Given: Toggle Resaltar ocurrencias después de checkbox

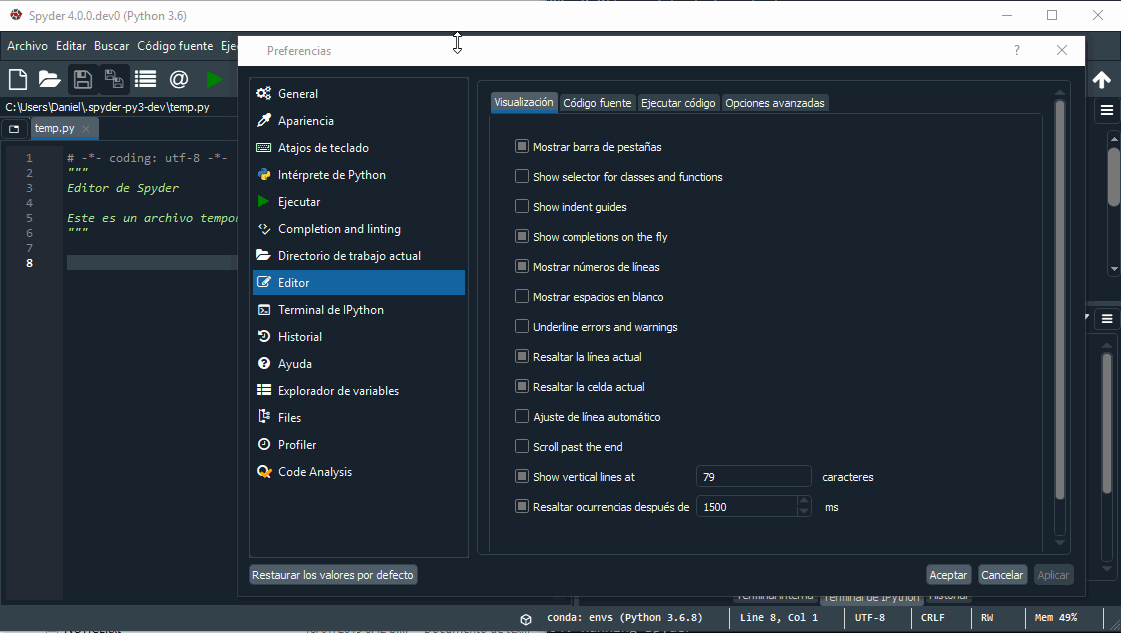Looking at the screenshot, I should point(522,507).
